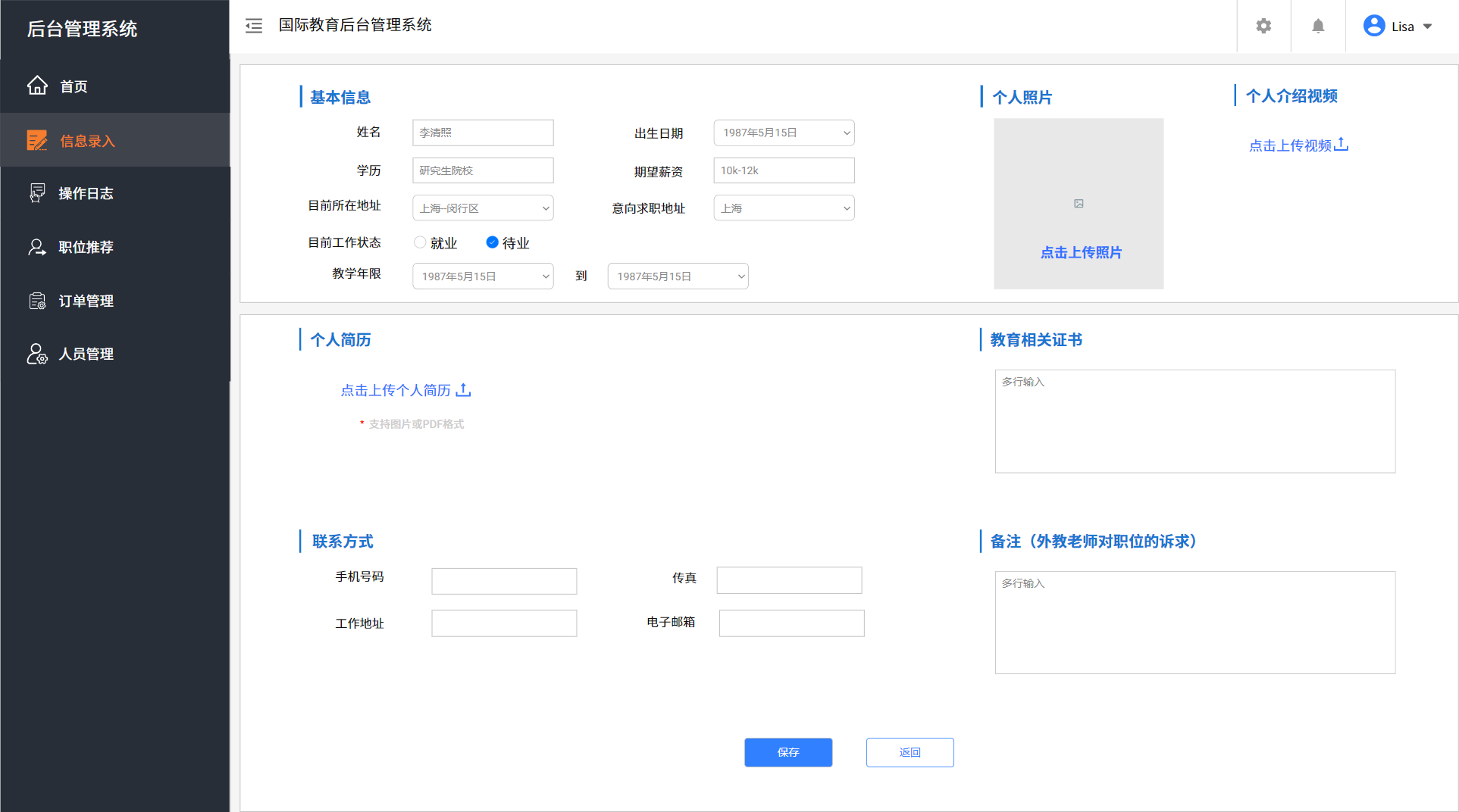Open settings via the gear icon
This screenshot has height=812, width=1459.
1263,26
